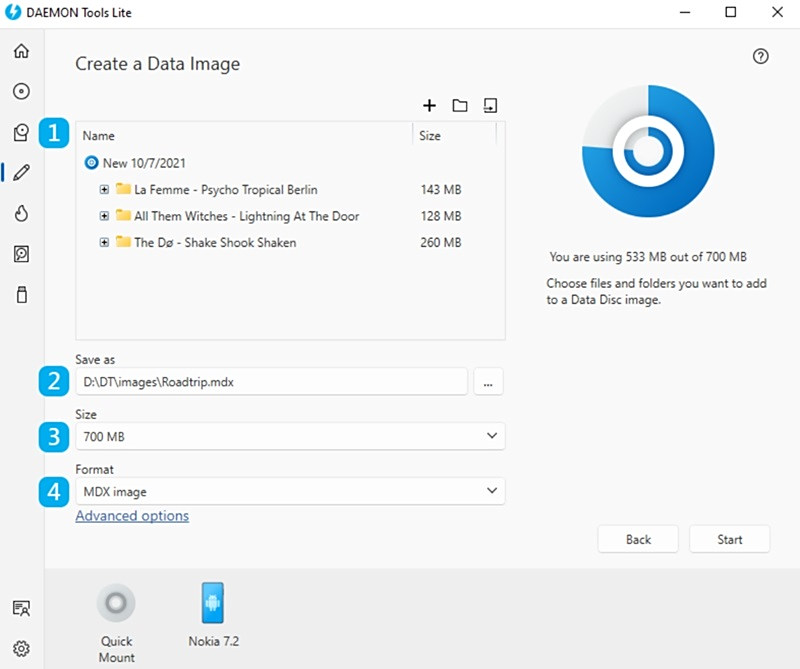Add files using the plus icon
Screen dimensions: 800x669
[430, 105]
